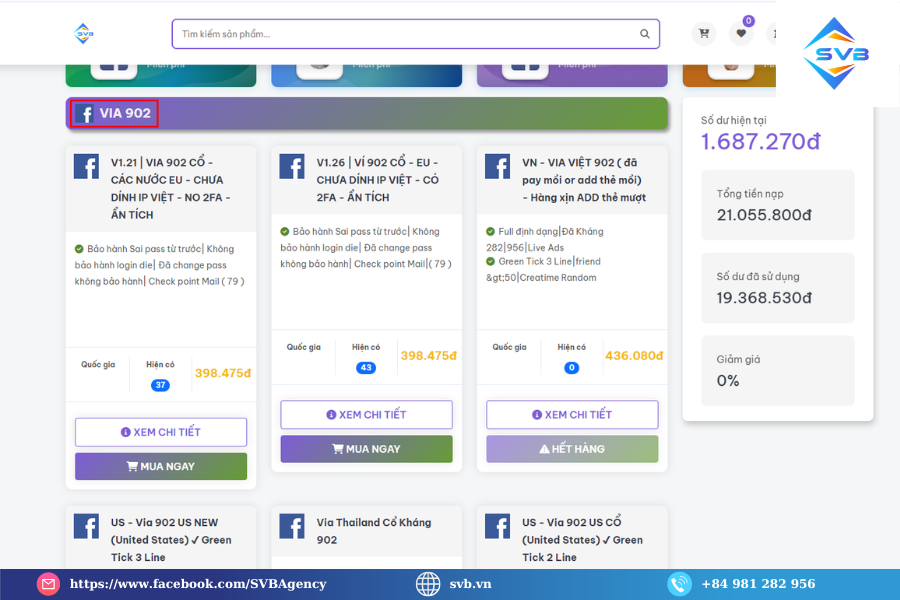This screenshot has width=900, height=600.
Task: Buy the V1.21 VIA 902 product now
Action: (x=161, y=466)
